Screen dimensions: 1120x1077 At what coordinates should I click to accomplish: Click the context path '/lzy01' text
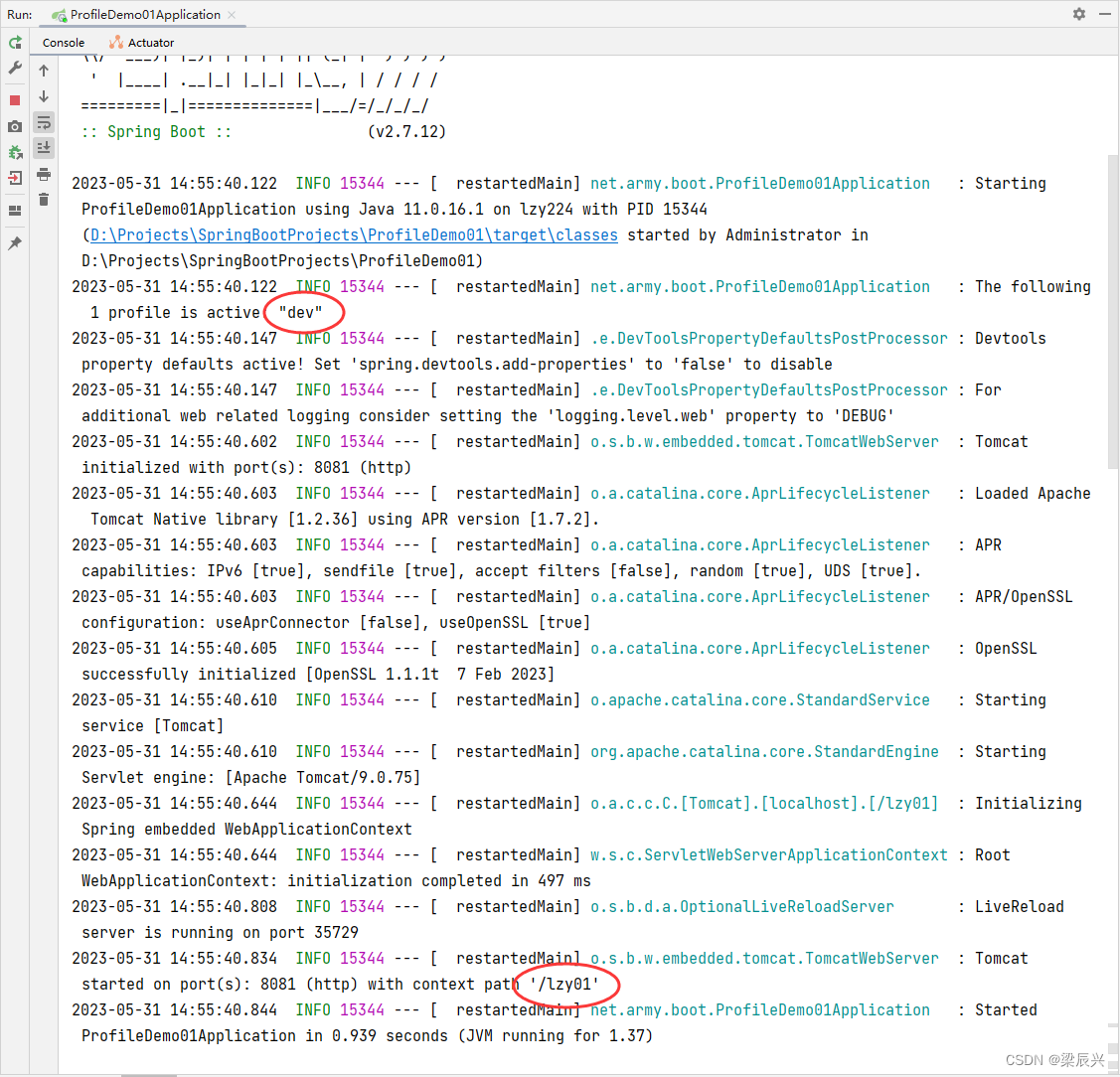pos(564,985)
